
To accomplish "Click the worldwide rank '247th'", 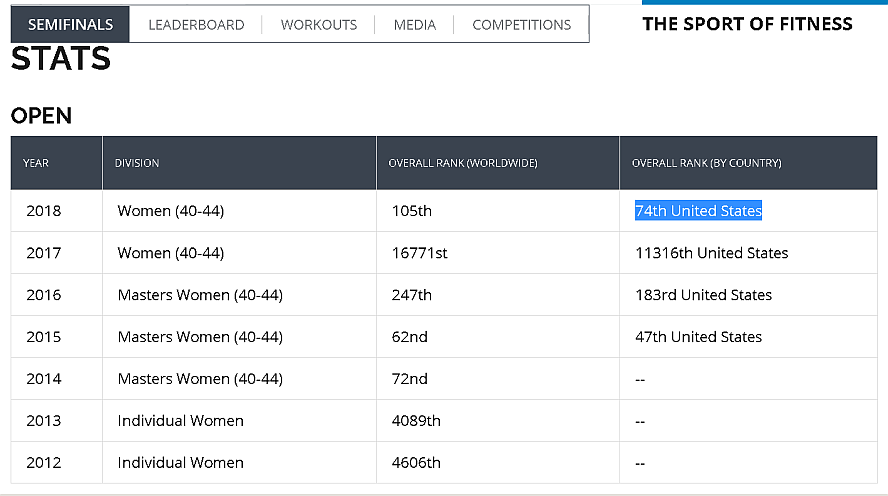I will (x=412, y=294).
